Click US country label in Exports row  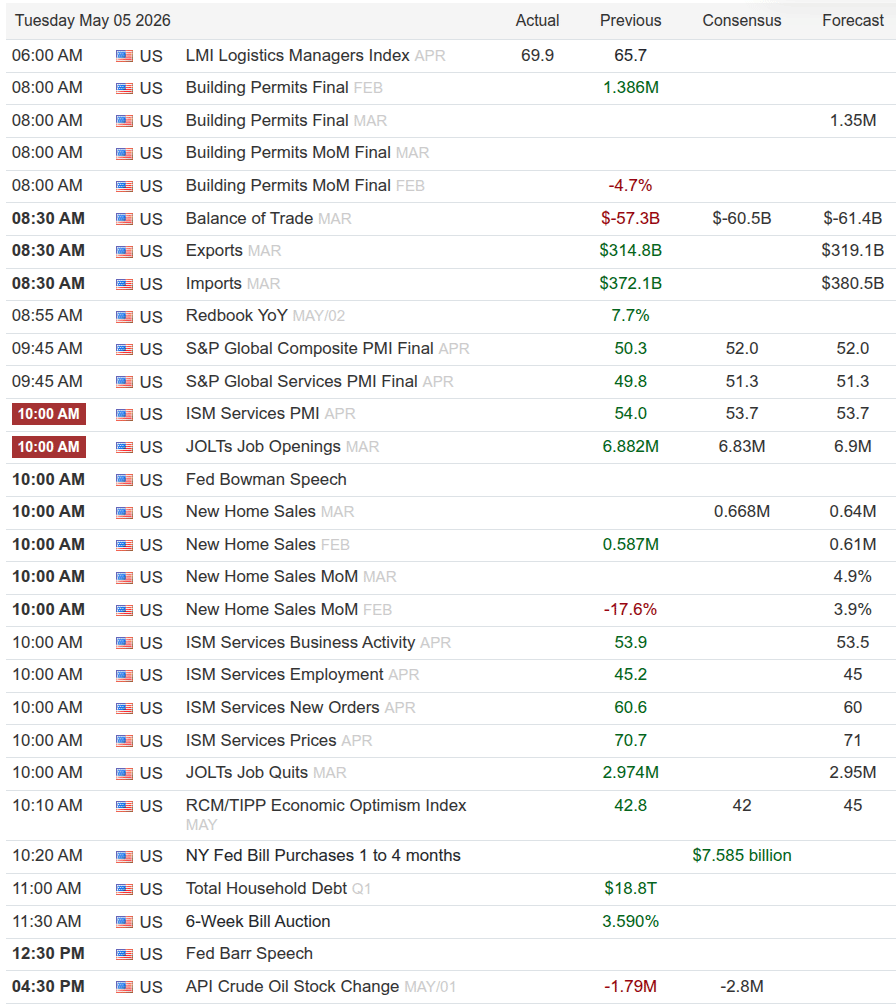(151, 252)
